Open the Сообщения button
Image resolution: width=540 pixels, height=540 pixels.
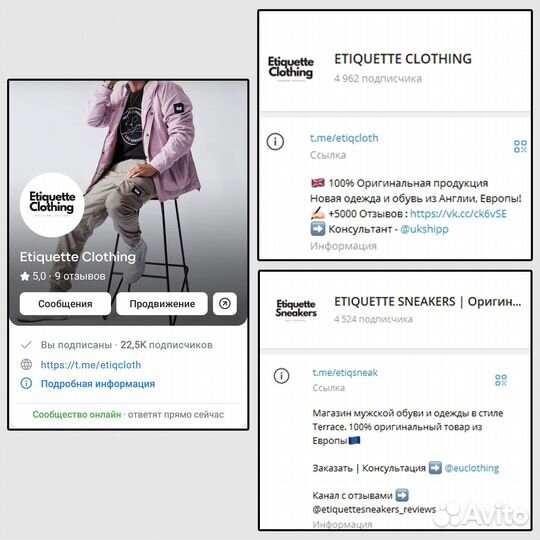[65, 304]
